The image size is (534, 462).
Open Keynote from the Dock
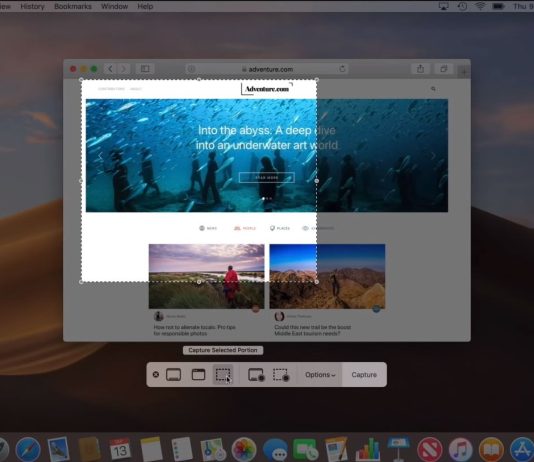[398, 449]
